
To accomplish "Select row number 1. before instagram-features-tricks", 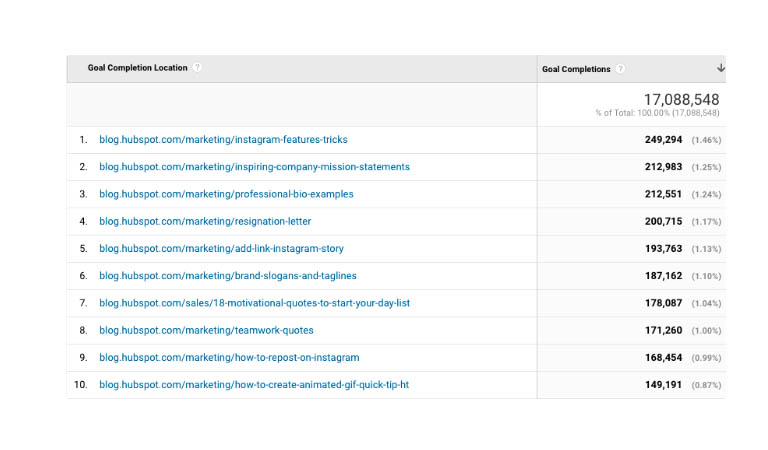I will 83,140.
